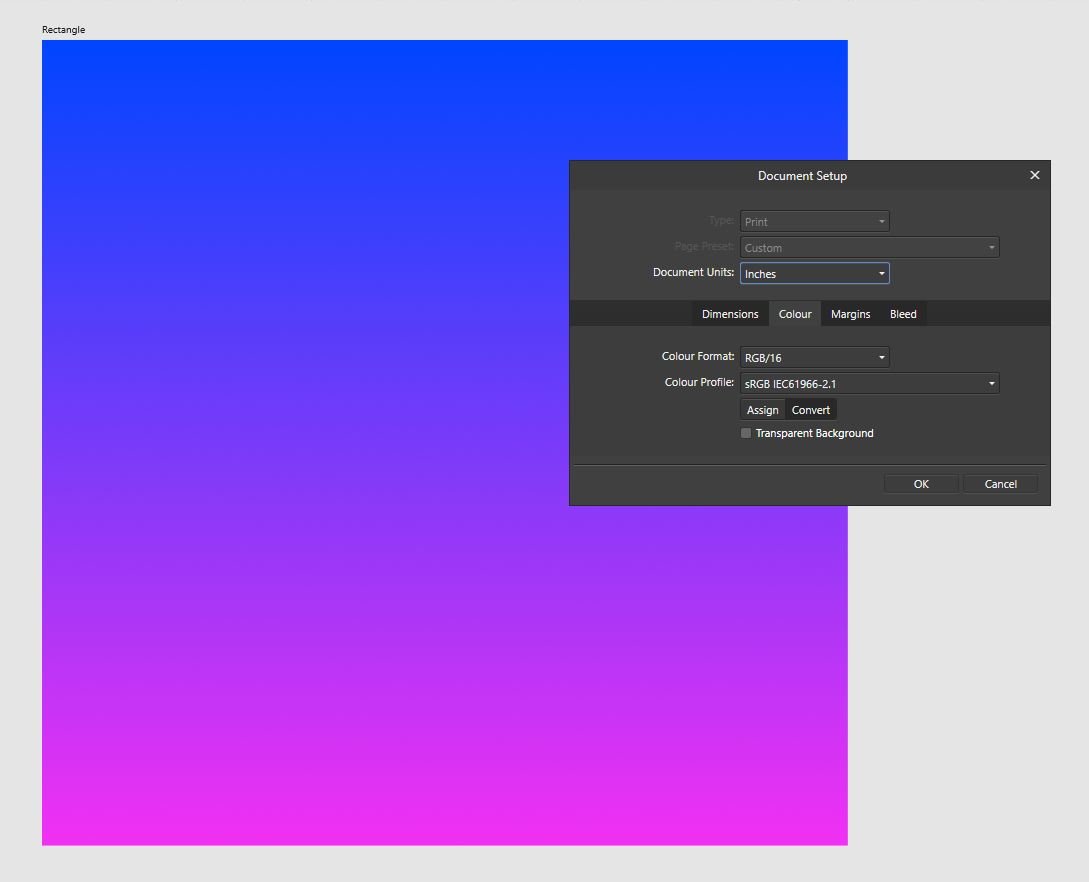Open the Document Units dropdown
The height and width of the screenshot is (882, 1089).
(814, 274)
